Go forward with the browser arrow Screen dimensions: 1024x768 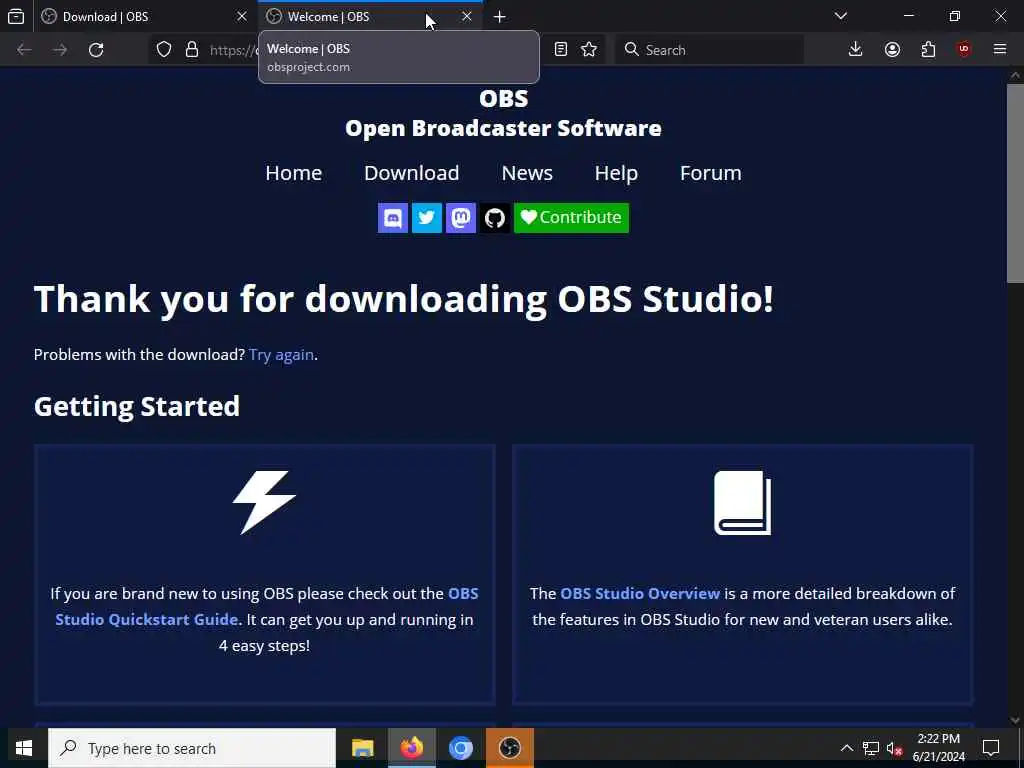click(x=60, y=50)
